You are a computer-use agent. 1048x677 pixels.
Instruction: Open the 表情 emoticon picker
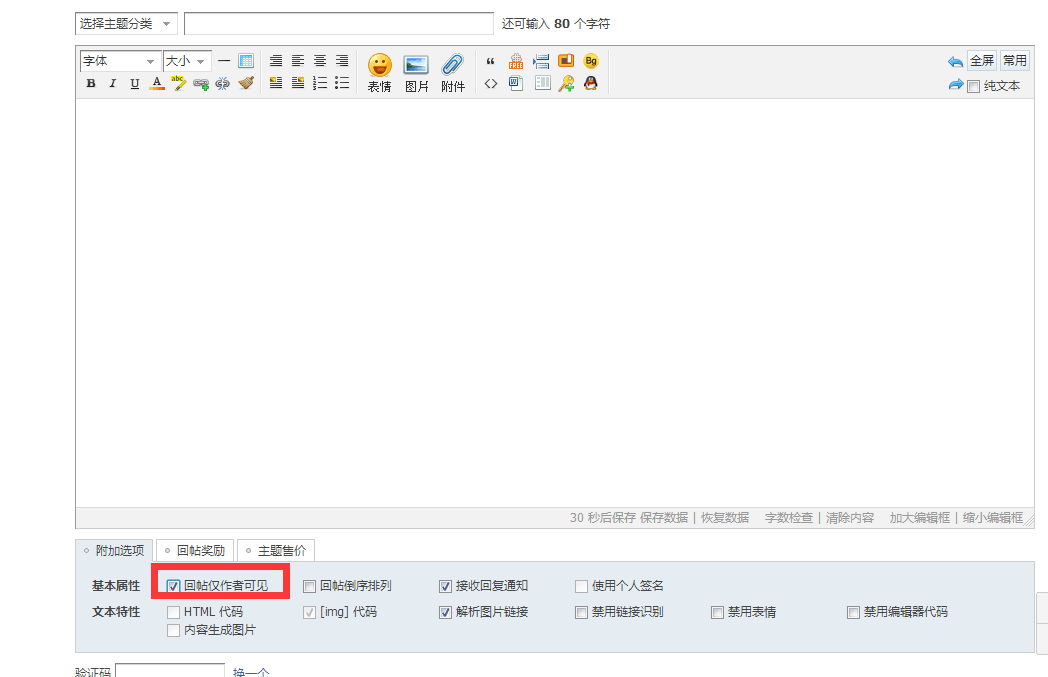click(x=380, y=73)
